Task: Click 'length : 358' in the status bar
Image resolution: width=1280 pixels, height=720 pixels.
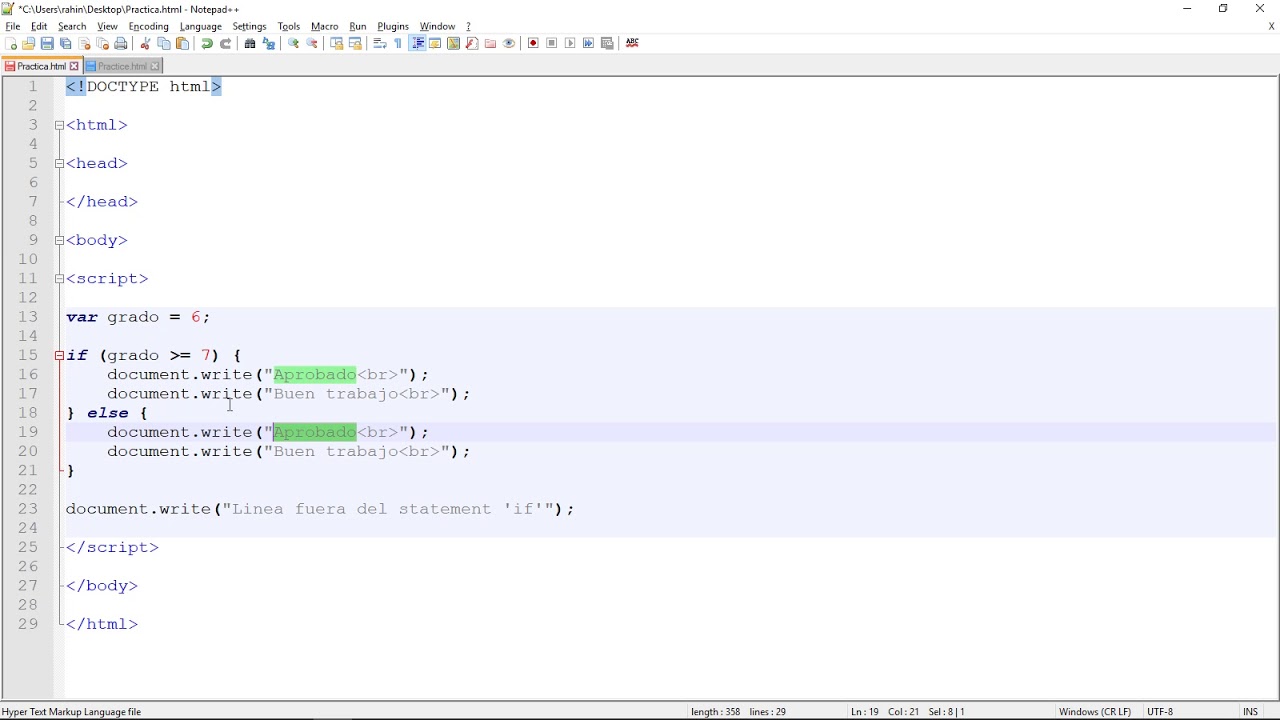Action: click(x=715, y=712)
